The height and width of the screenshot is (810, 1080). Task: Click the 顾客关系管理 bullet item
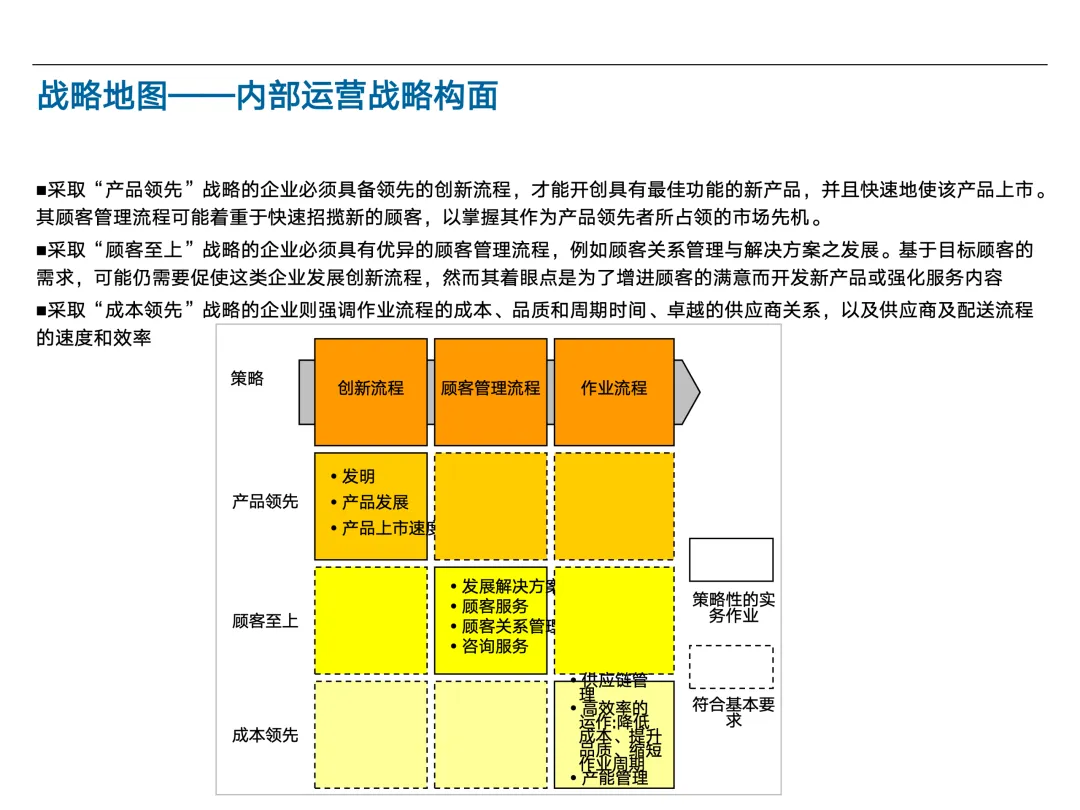tap(503, 626)
